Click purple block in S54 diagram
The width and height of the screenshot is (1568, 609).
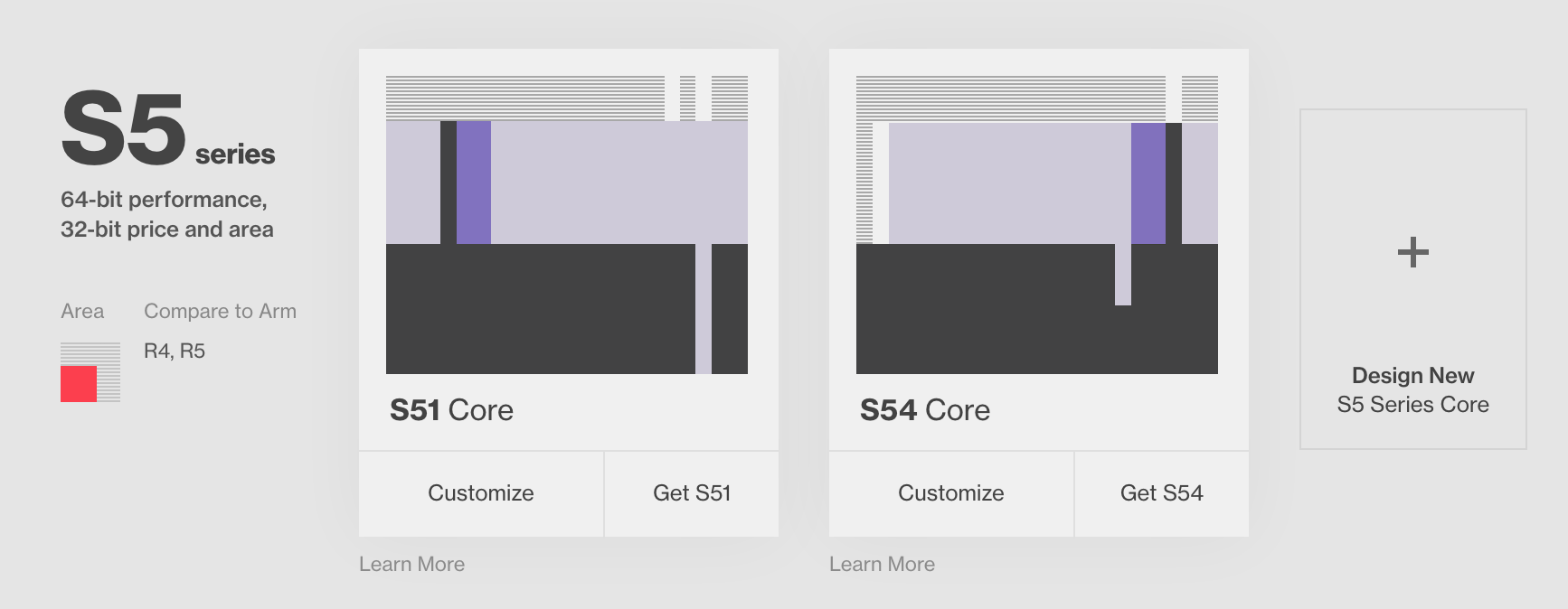point(1148,183)
